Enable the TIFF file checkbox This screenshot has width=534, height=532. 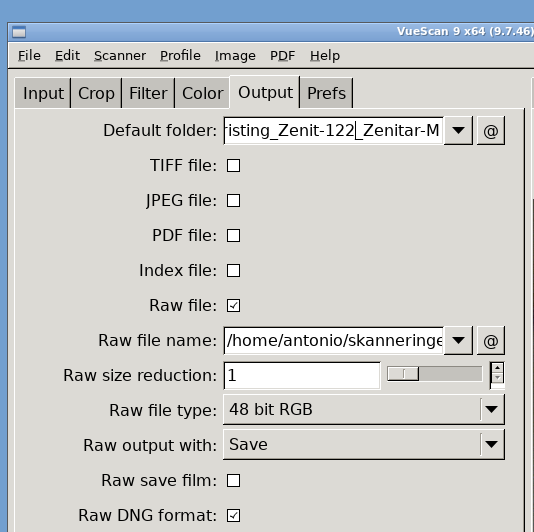coord(233,166)
